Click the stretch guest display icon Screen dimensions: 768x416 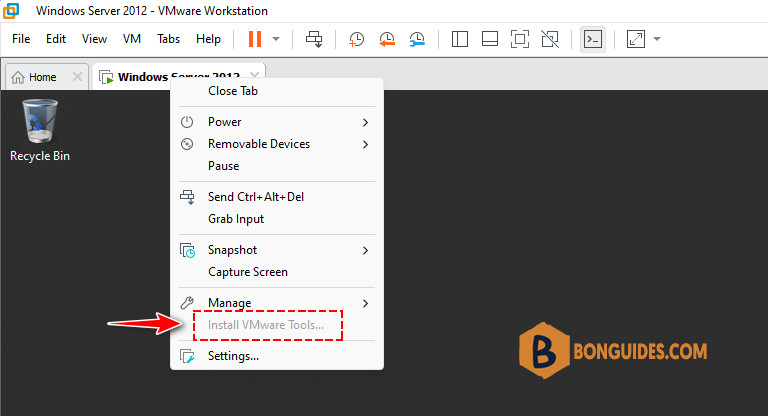pos(636,39)
